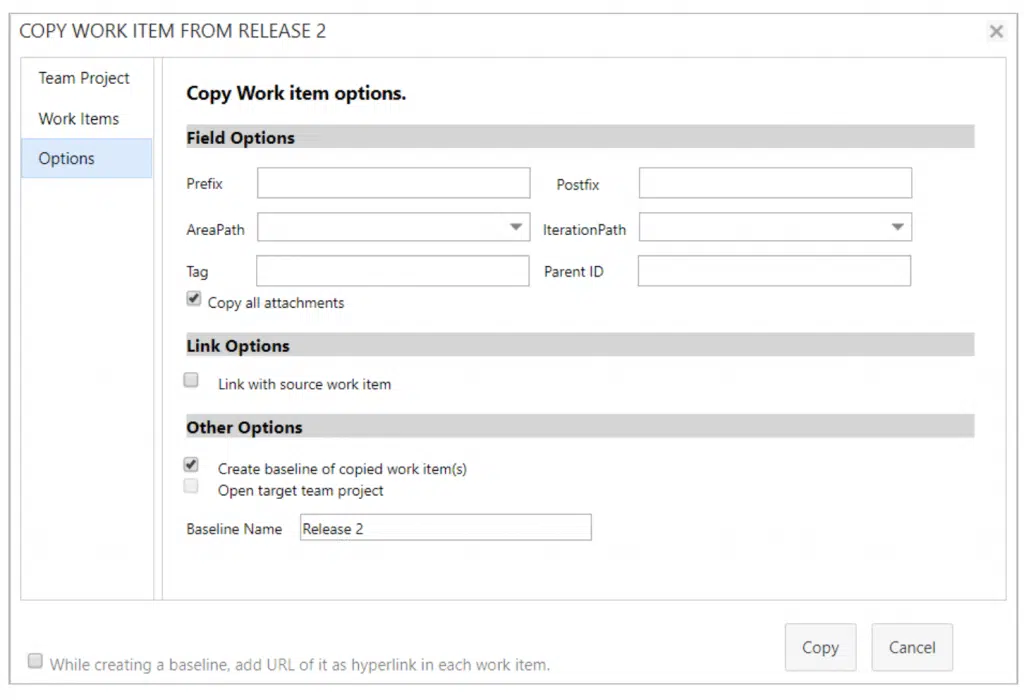The image size is (1024, 700).
Task: Expand the AreaPath dropdown arrow
Action: coord(516,228)
